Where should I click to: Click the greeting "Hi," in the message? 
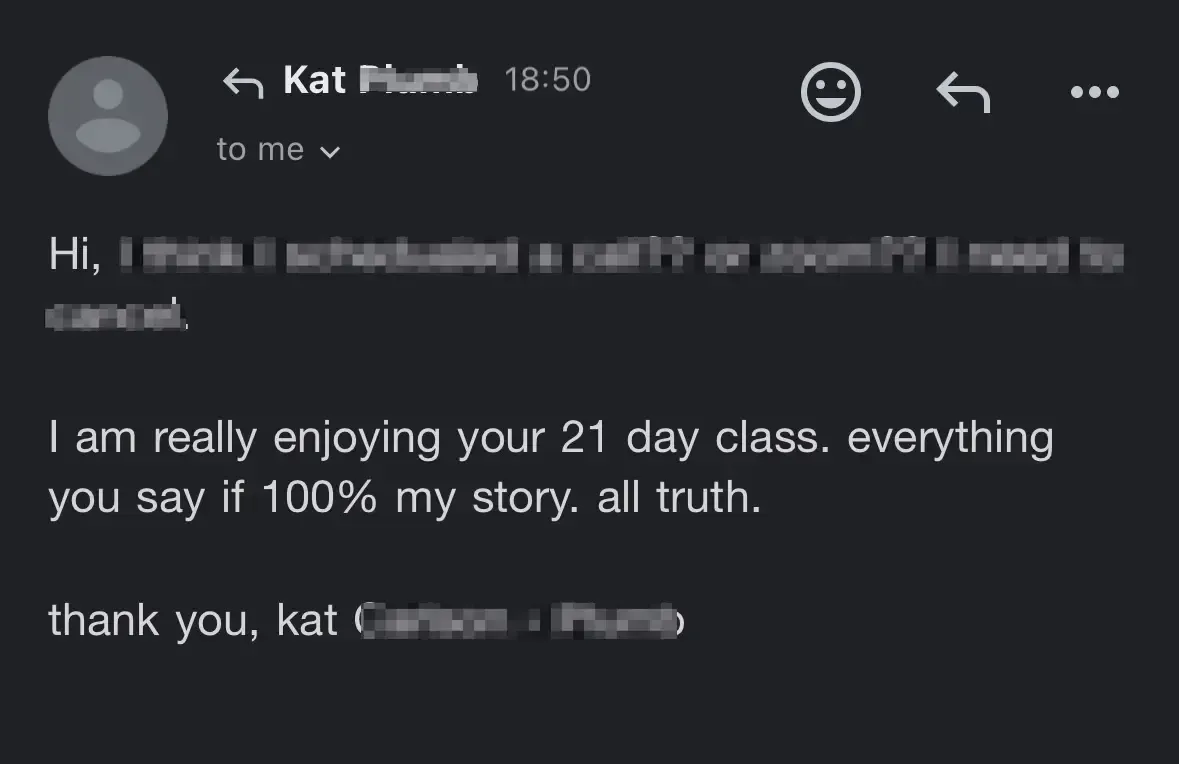(75, 256)
